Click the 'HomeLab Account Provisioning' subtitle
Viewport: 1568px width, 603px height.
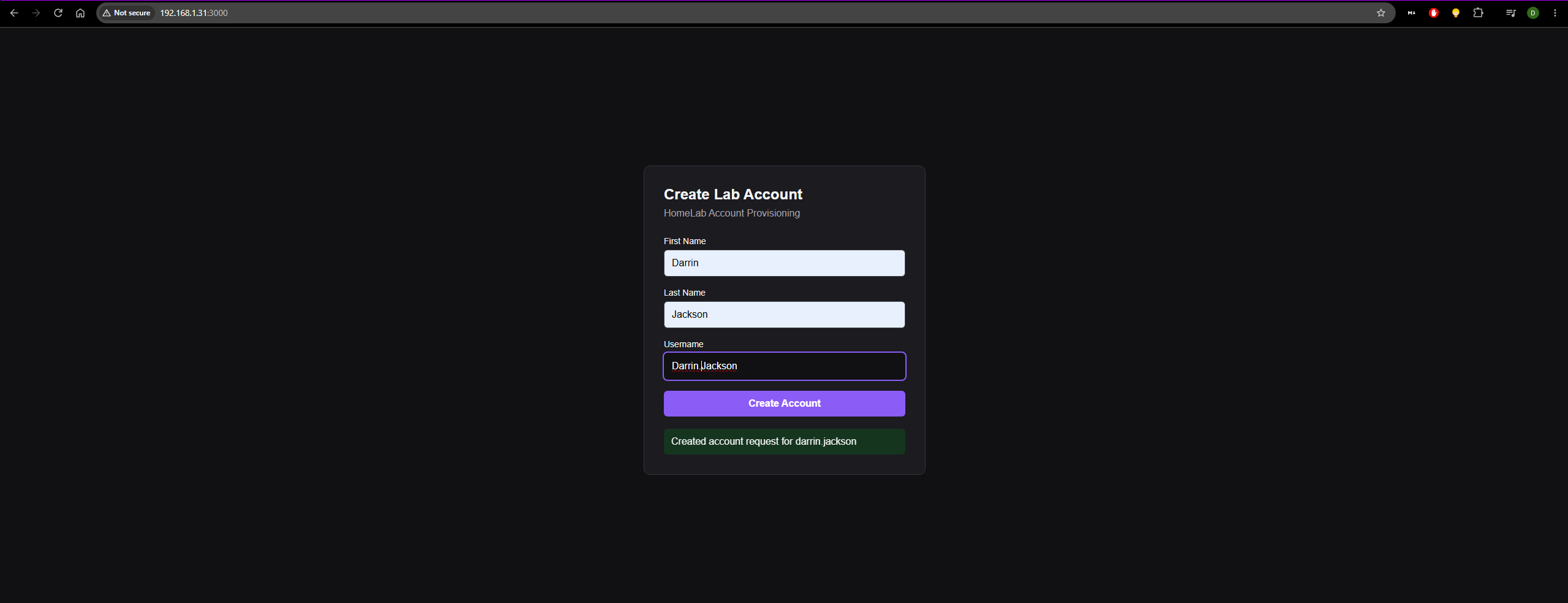pos(731,213)
